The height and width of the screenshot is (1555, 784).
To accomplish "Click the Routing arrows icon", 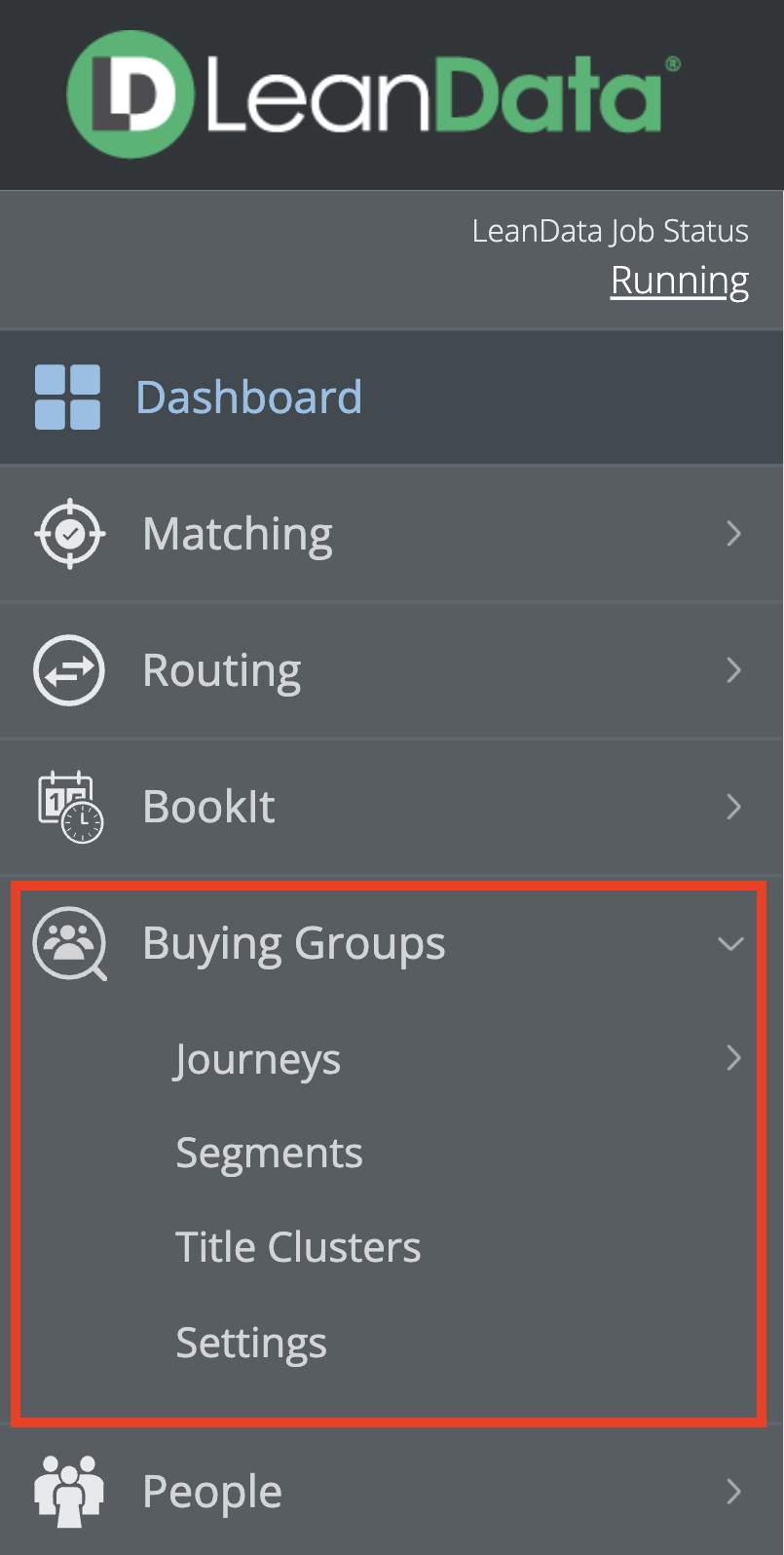I will click(x=69, y=670).
